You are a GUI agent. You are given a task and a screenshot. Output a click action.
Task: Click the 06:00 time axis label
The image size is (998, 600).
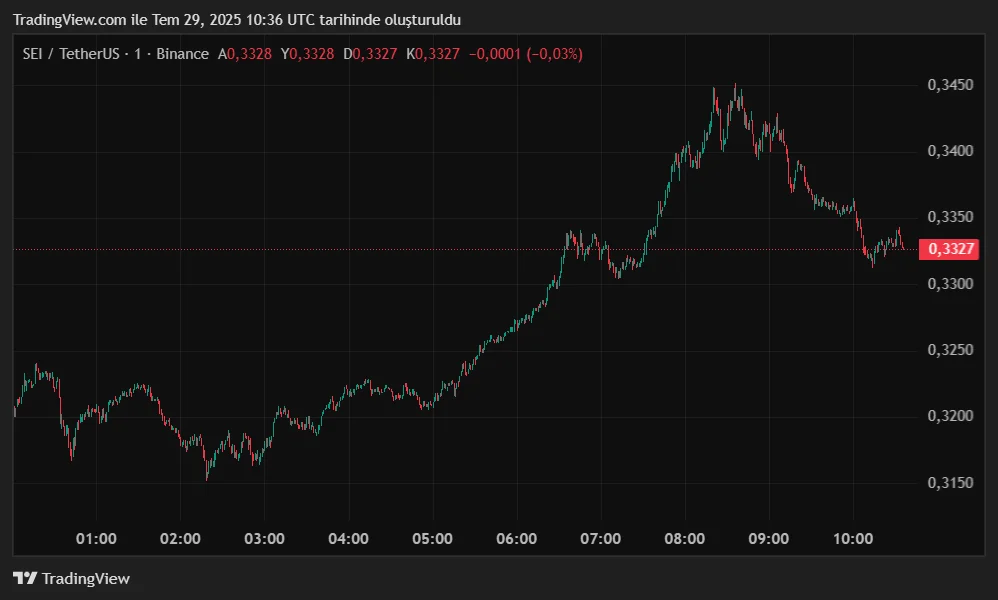coord(516,539)
